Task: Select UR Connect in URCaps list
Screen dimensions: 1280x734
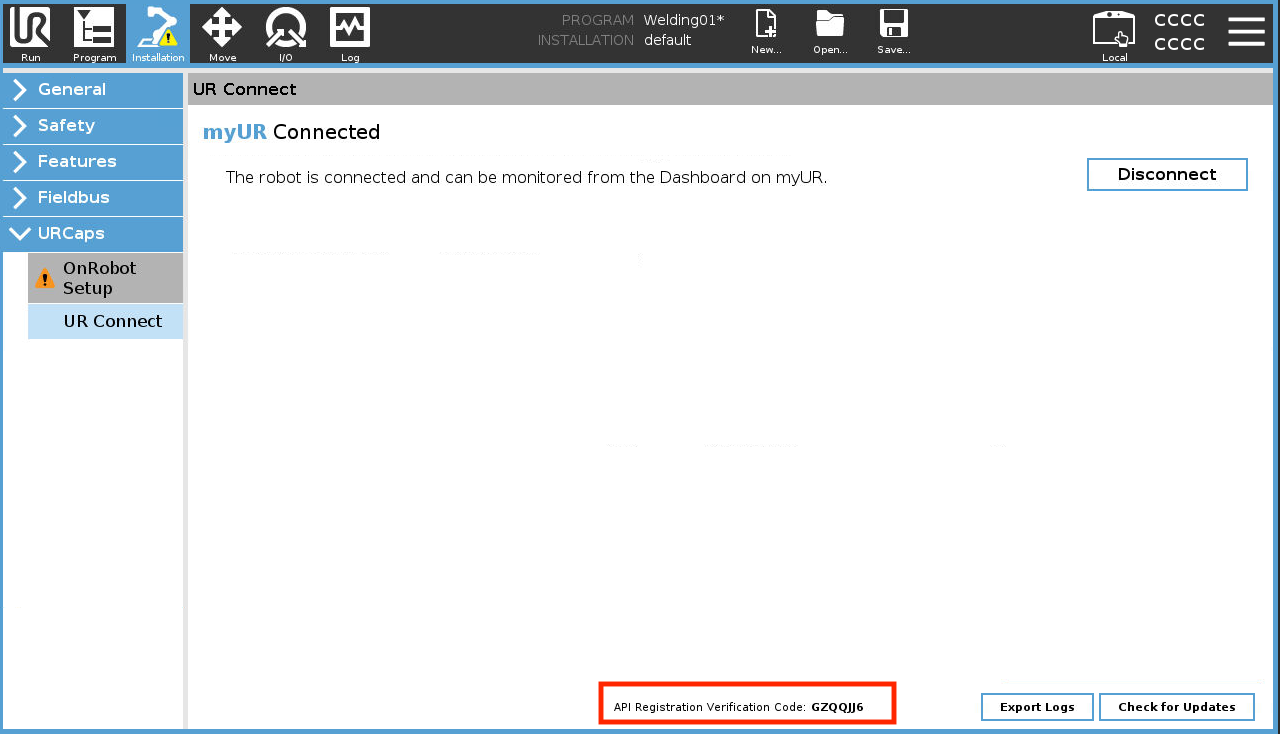Action: coord(105,322)
